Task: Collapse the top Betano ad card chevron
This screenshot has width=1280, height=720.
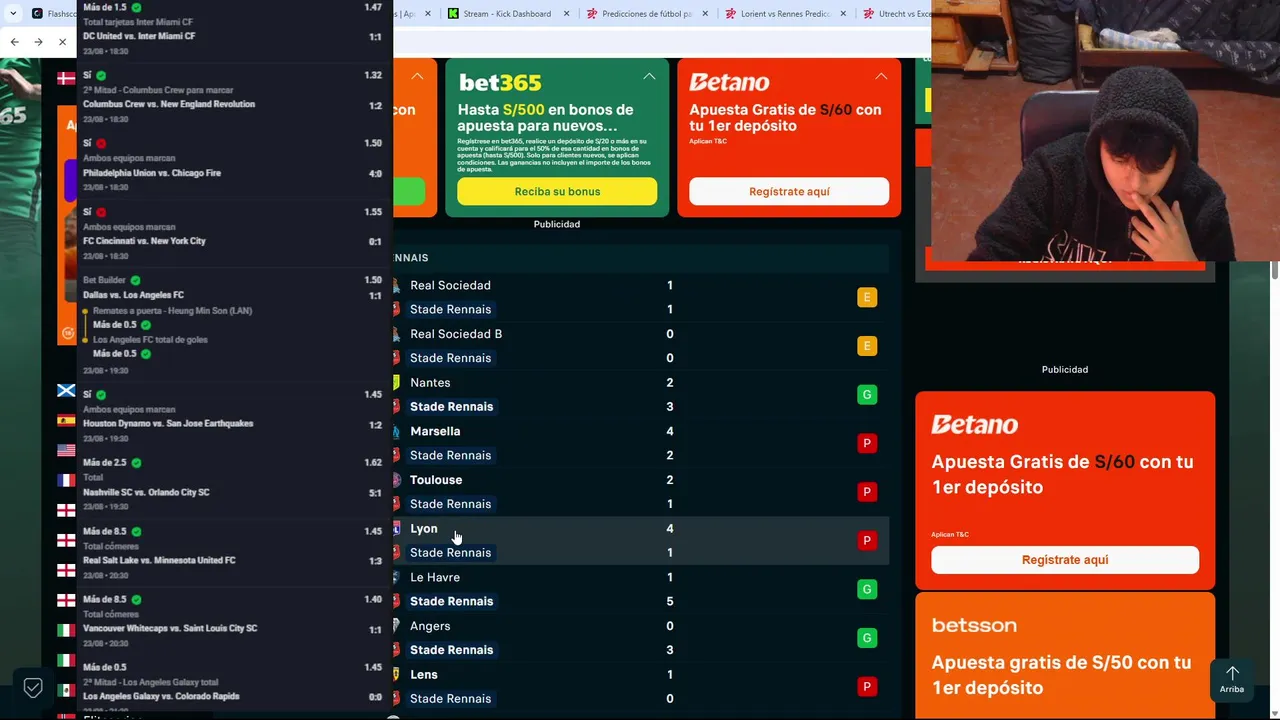Action: click(881, 76)
